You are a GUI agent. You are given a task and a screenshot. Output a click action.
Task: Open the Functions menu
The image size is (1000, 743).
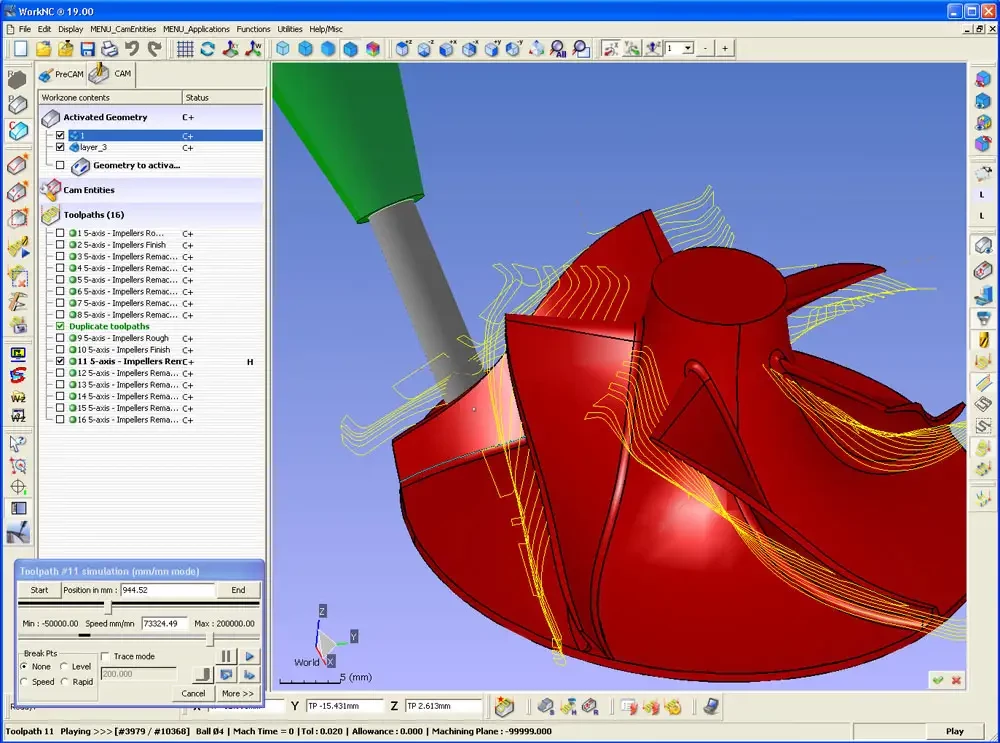(x=253, y=29)
